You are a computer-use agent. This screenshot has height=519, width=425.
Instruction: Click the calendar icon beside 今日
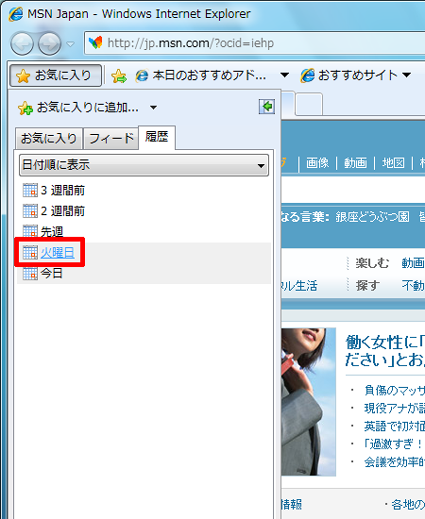(30, 273)
